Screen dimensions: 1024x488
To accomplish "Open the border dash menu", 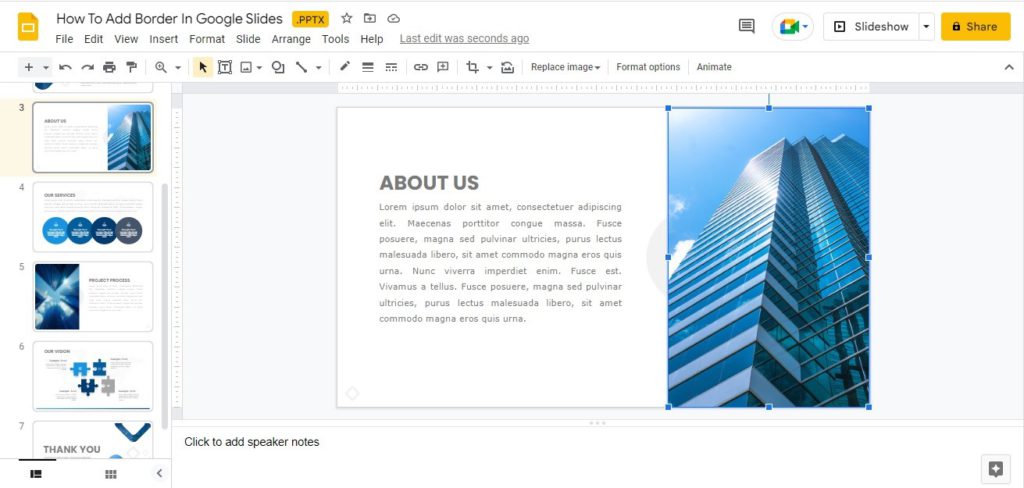I will 391,67.
